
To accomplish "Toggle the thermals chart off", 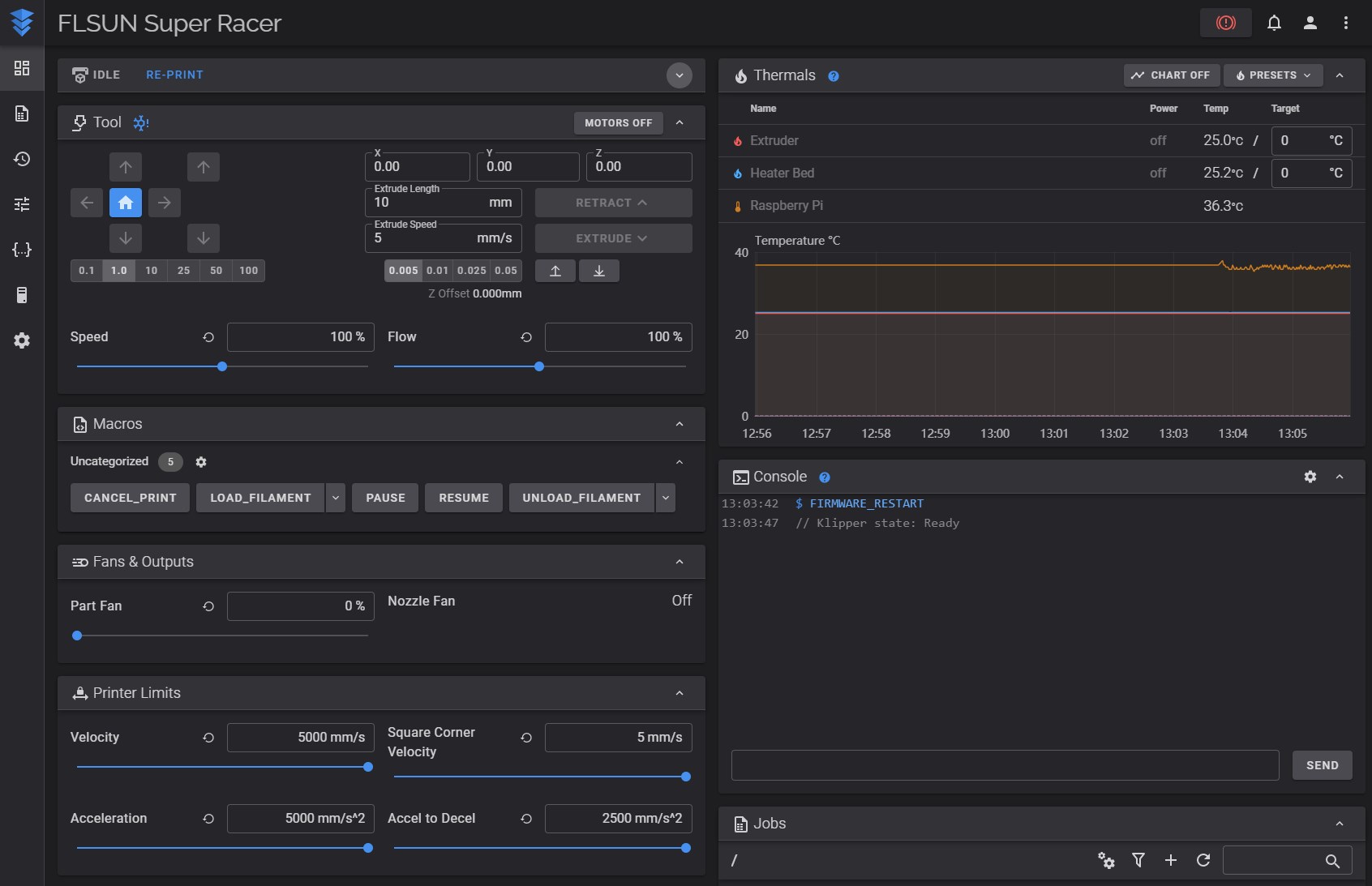I will pos(1170,75).
